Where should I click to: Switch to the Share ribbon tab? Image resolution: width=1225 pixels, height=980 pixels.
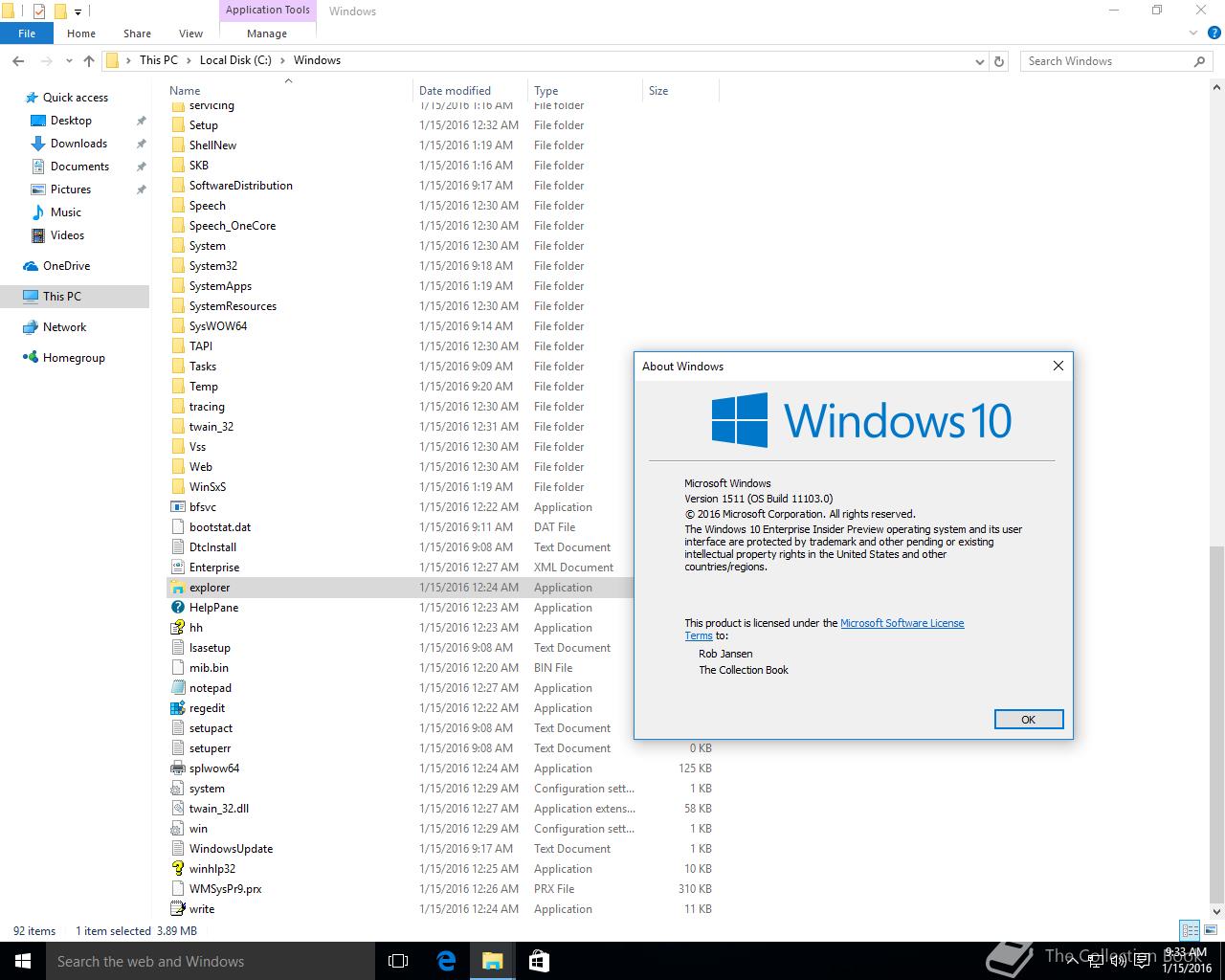click(137, 33)
